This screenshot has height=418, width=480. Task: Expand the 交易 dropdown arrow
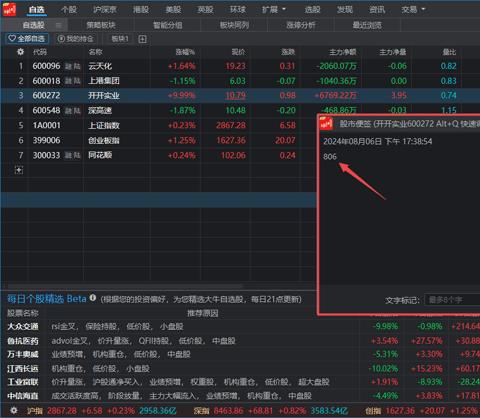pyautogui.click(x=423, y=9)
